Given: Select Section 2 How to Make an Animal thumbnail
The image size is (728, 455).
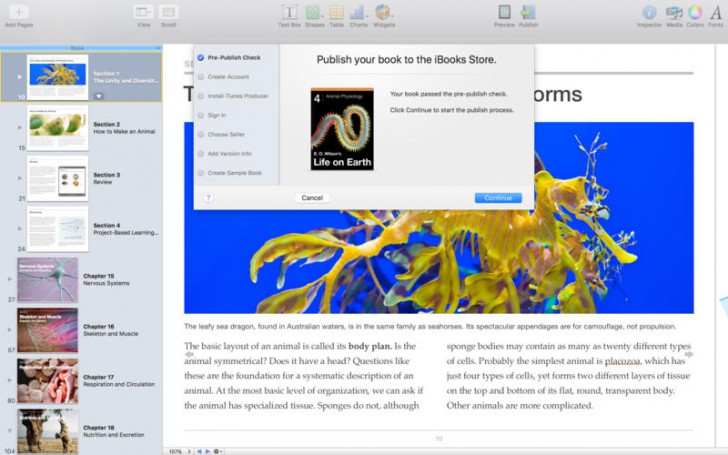Looking at the screenshot, I should click(x=58, y=128).
